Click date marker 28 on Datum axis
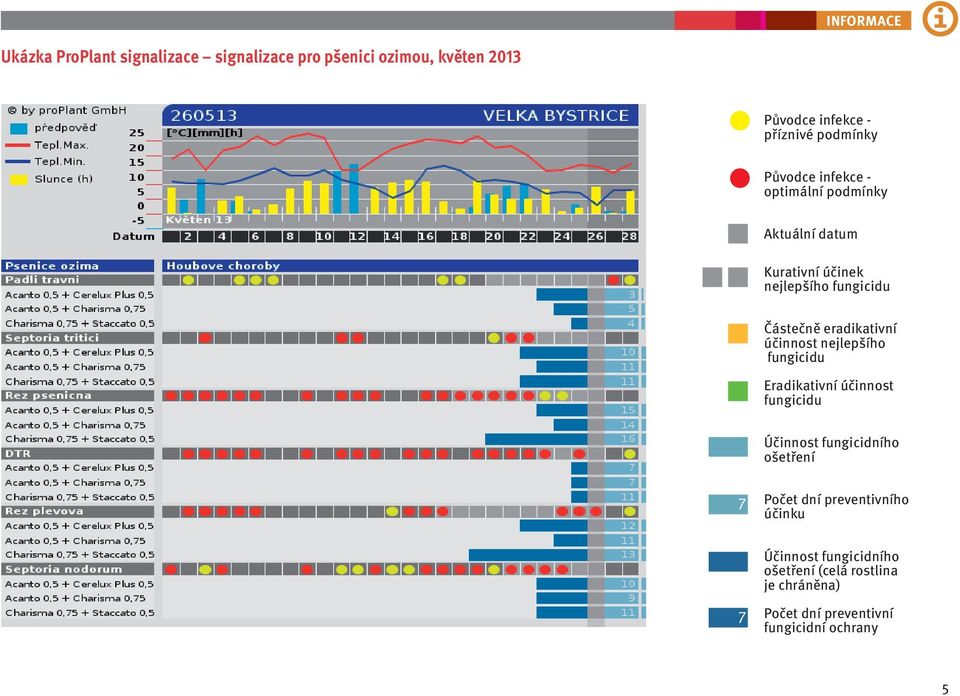Screen dimensions: 960x696 (x=629, y=236)
